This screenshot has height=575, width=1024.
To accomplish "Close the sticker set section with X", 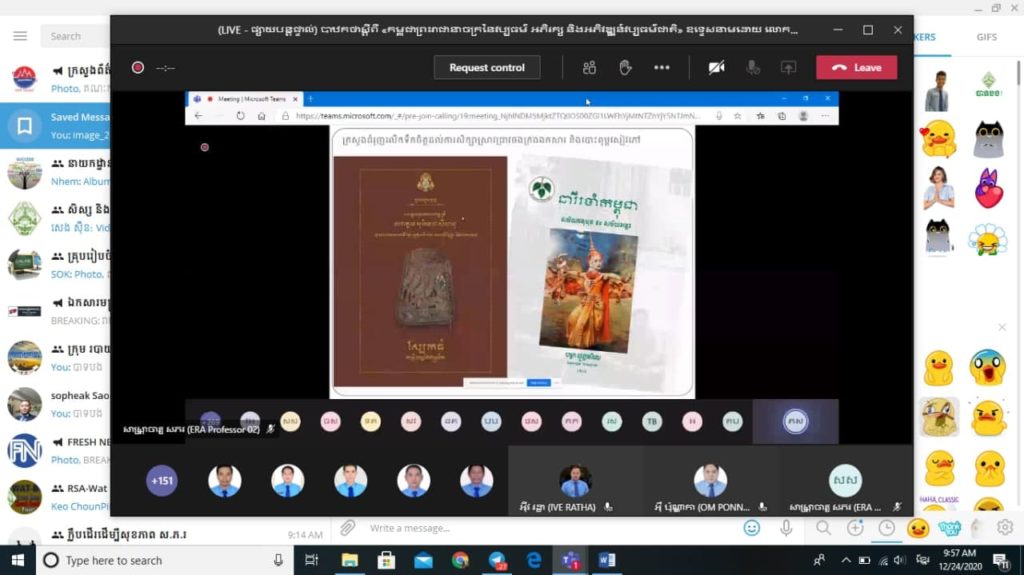I will [1002, 327].
